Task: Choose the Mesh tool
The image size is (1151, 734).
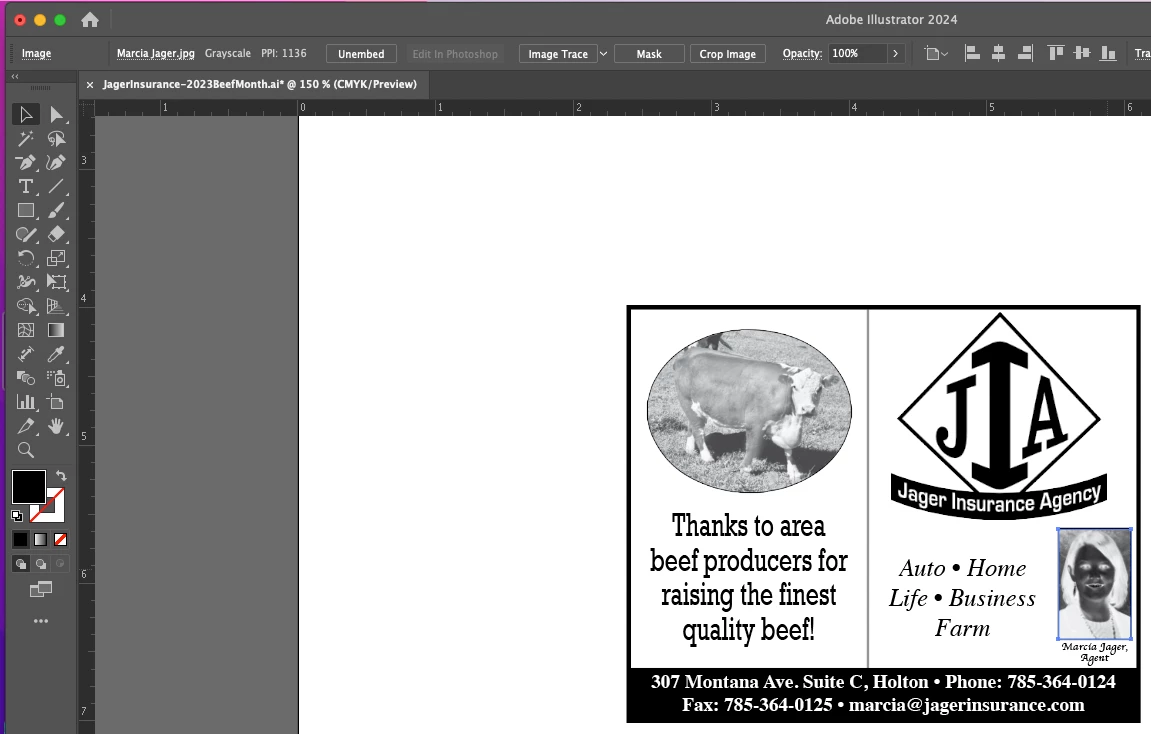Action: pyautogui.click(x=26, y=330)
